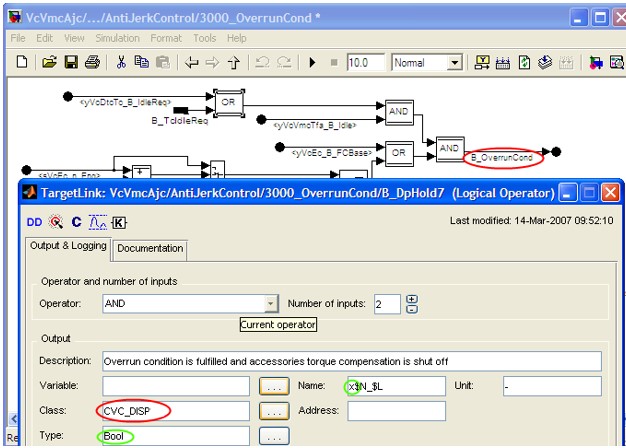Save the model using the floppy disk icon
626x448 pixels.
tap(71, 62)
